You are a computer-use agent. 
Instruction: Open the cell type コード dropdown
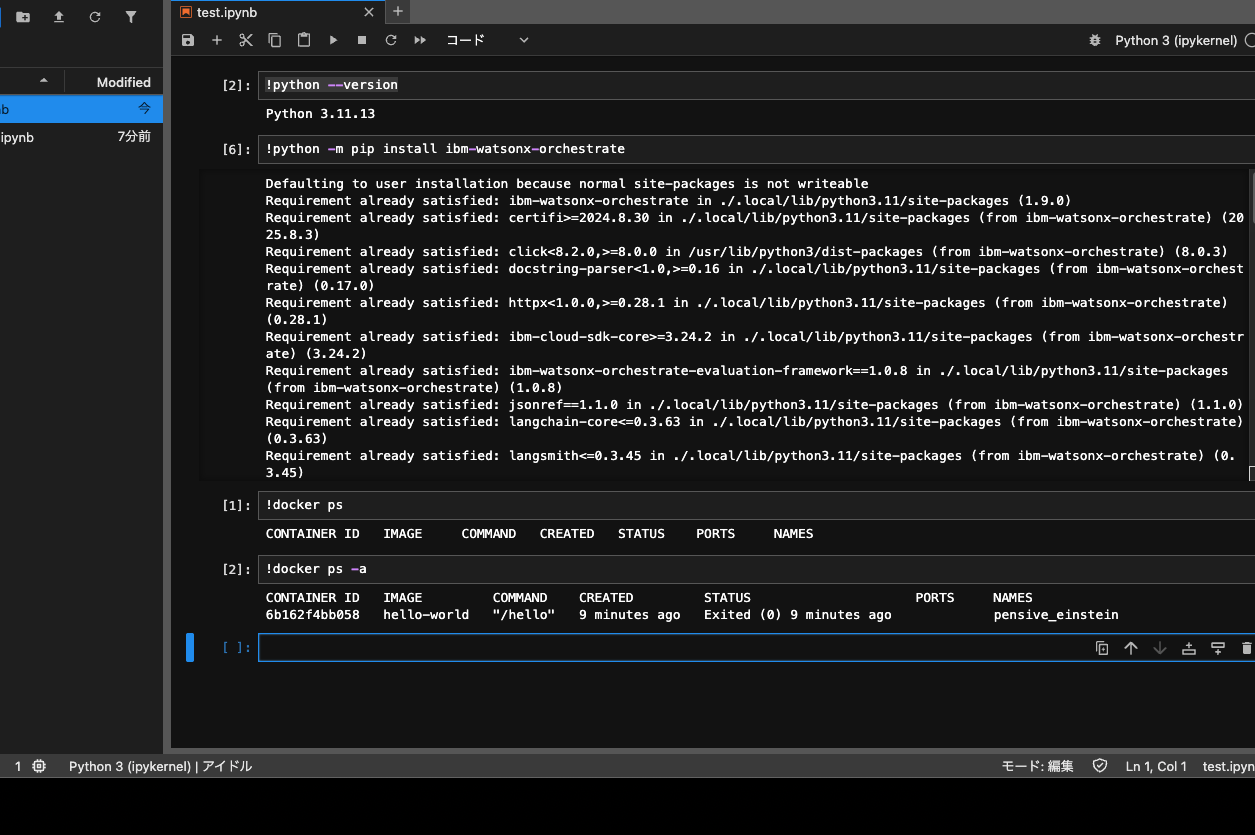pos(487,40)
